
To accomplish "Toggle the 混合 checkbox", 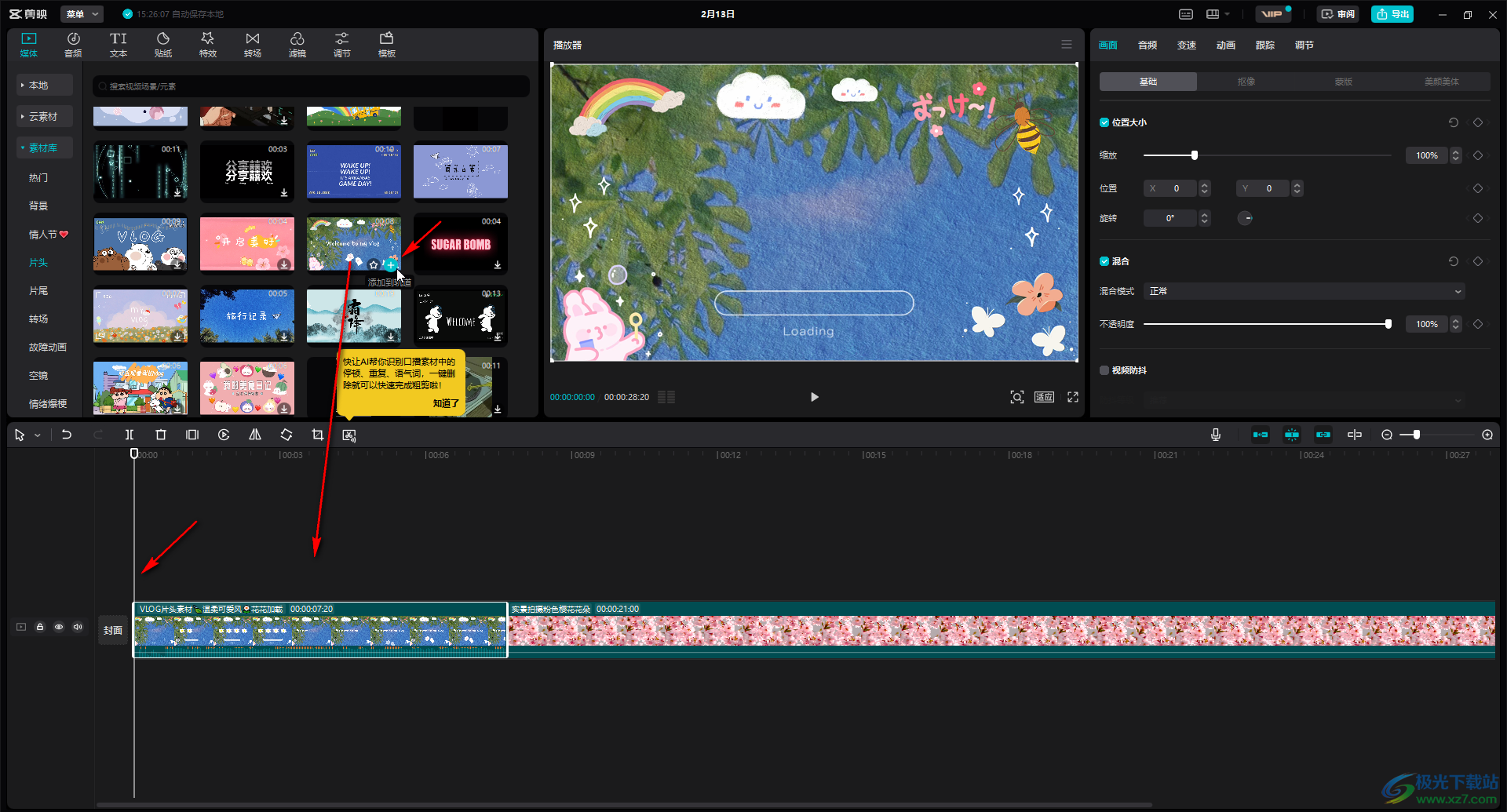I will pyautogui.click(x=1104, y=261).
